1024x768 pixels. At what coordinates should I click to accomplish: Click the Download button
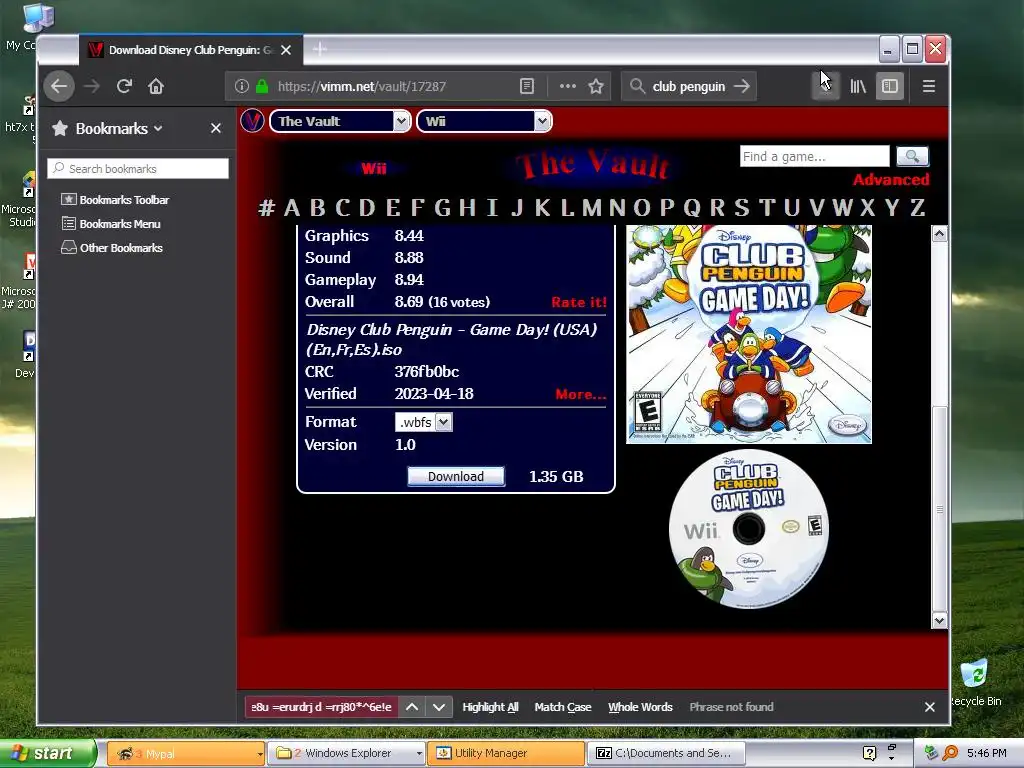[456, 477]
